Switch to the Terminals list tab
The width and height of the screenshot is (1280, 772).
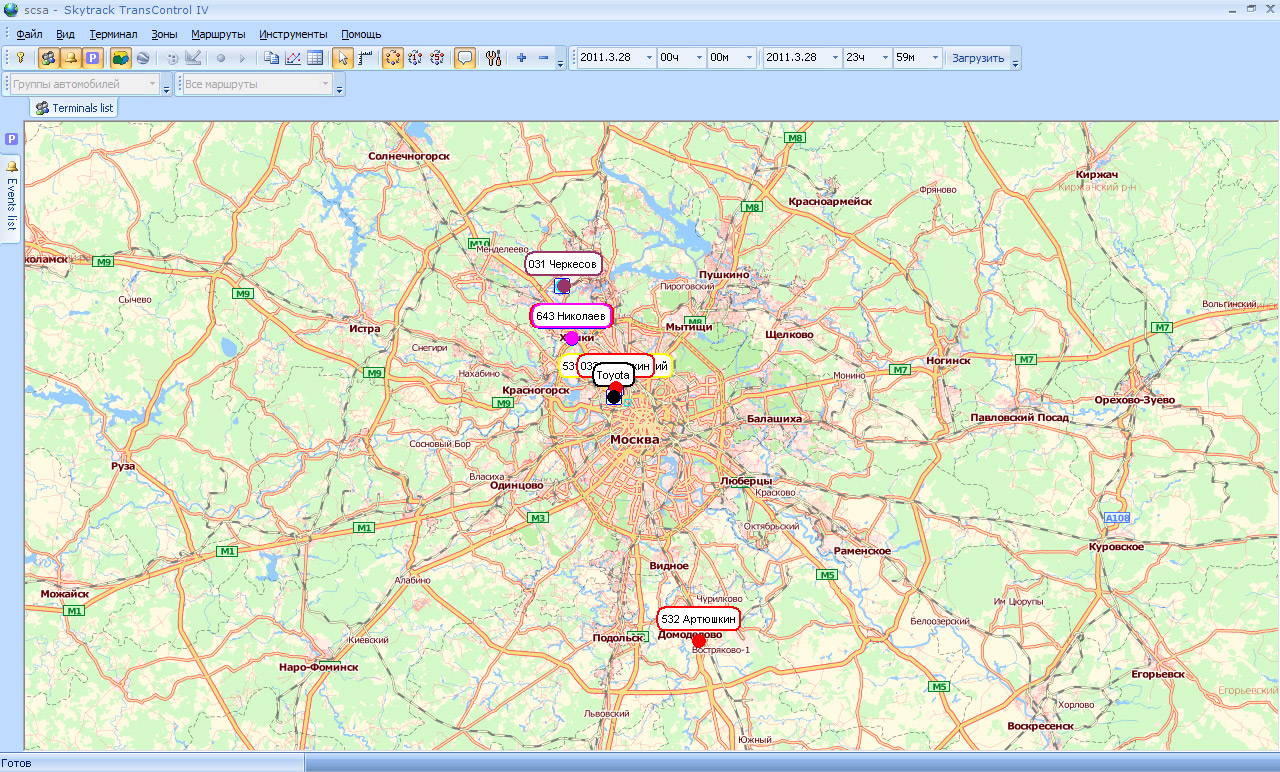(x=75, y=108)
